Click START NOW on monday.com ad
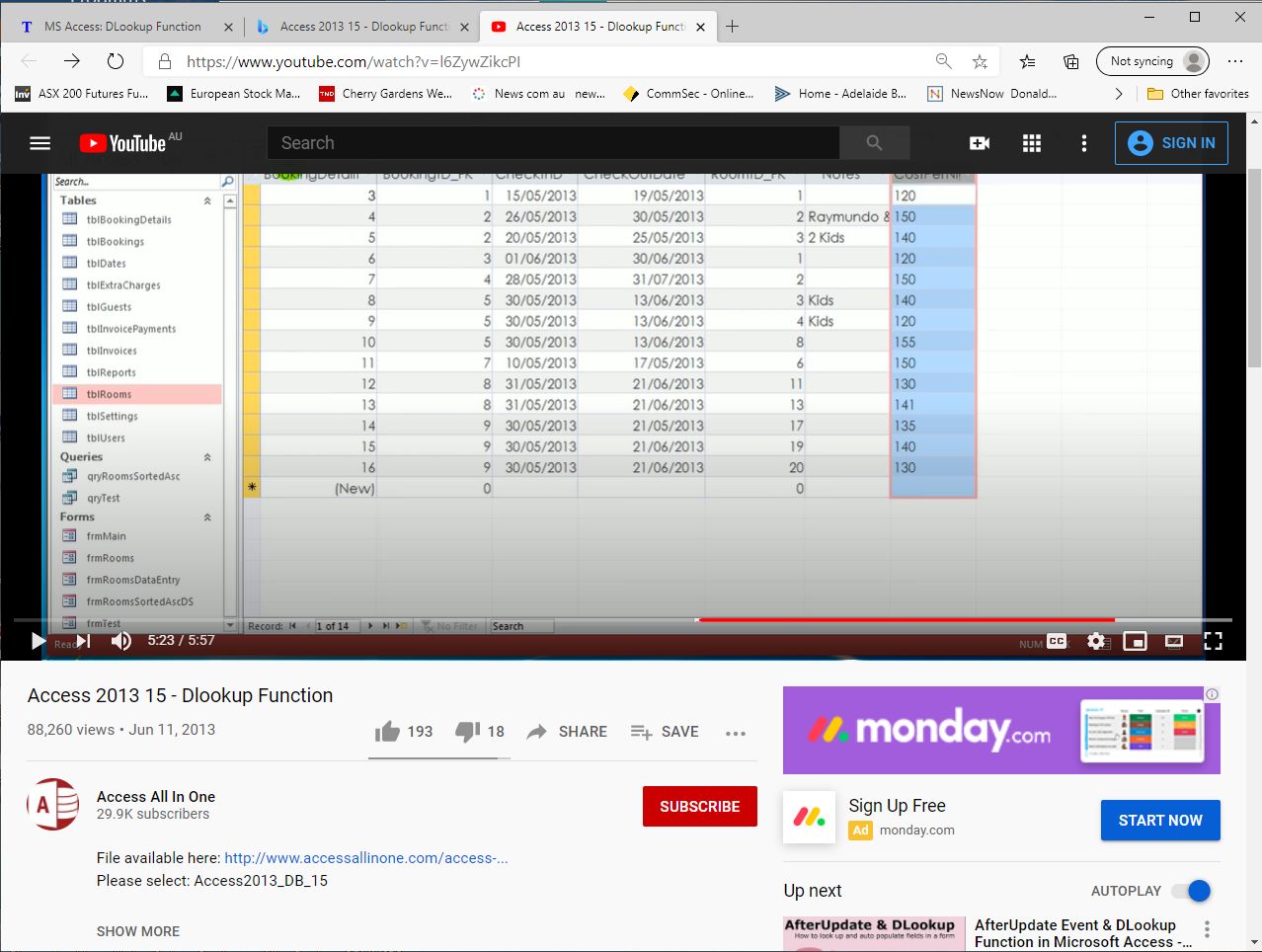Viewport: 1262px width, 952px height. pos(1160,821)
